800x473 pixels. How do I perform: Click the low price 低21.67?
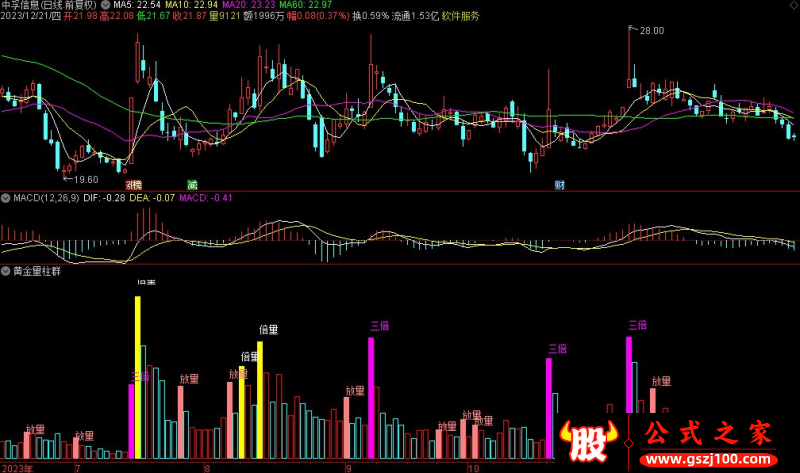[x=153, y=16]
